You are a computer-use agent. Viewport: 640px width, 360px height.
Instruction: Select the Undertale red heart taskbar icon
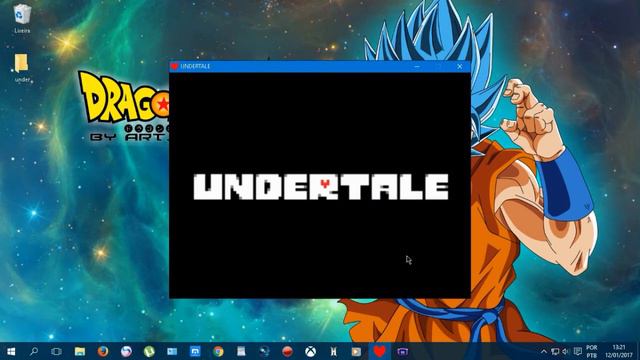(x=380, y=351)
